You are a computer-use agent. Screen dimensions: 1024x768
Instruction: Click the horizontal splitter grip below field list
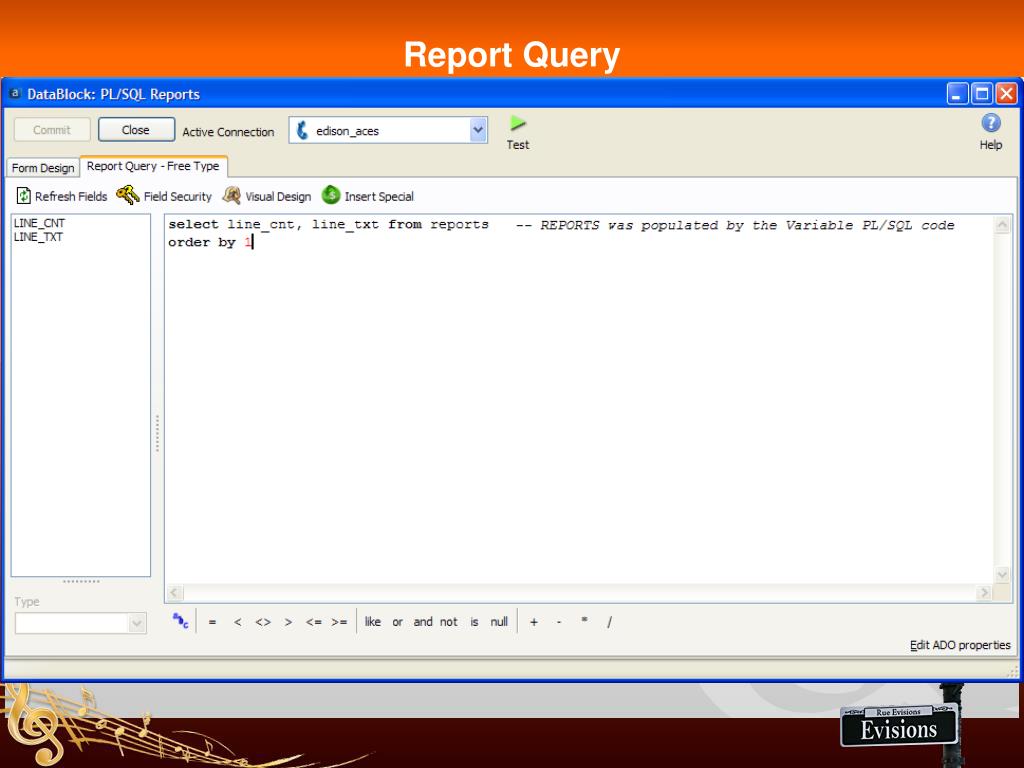81,581
